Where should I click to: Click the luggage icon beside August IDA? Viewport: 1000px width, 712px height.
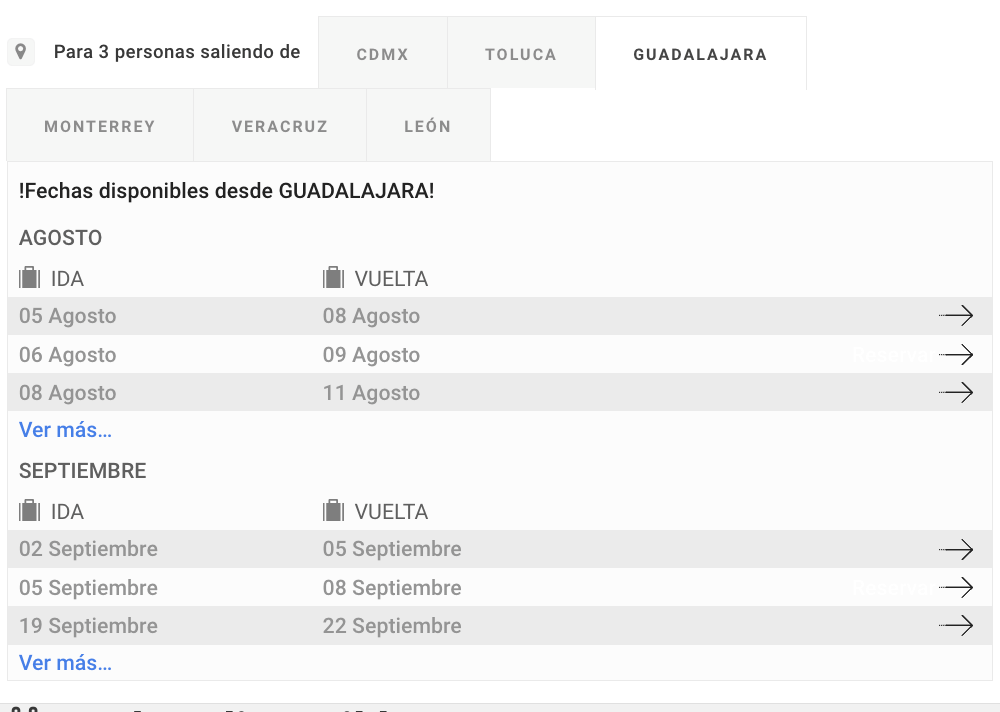click(29, 278)
